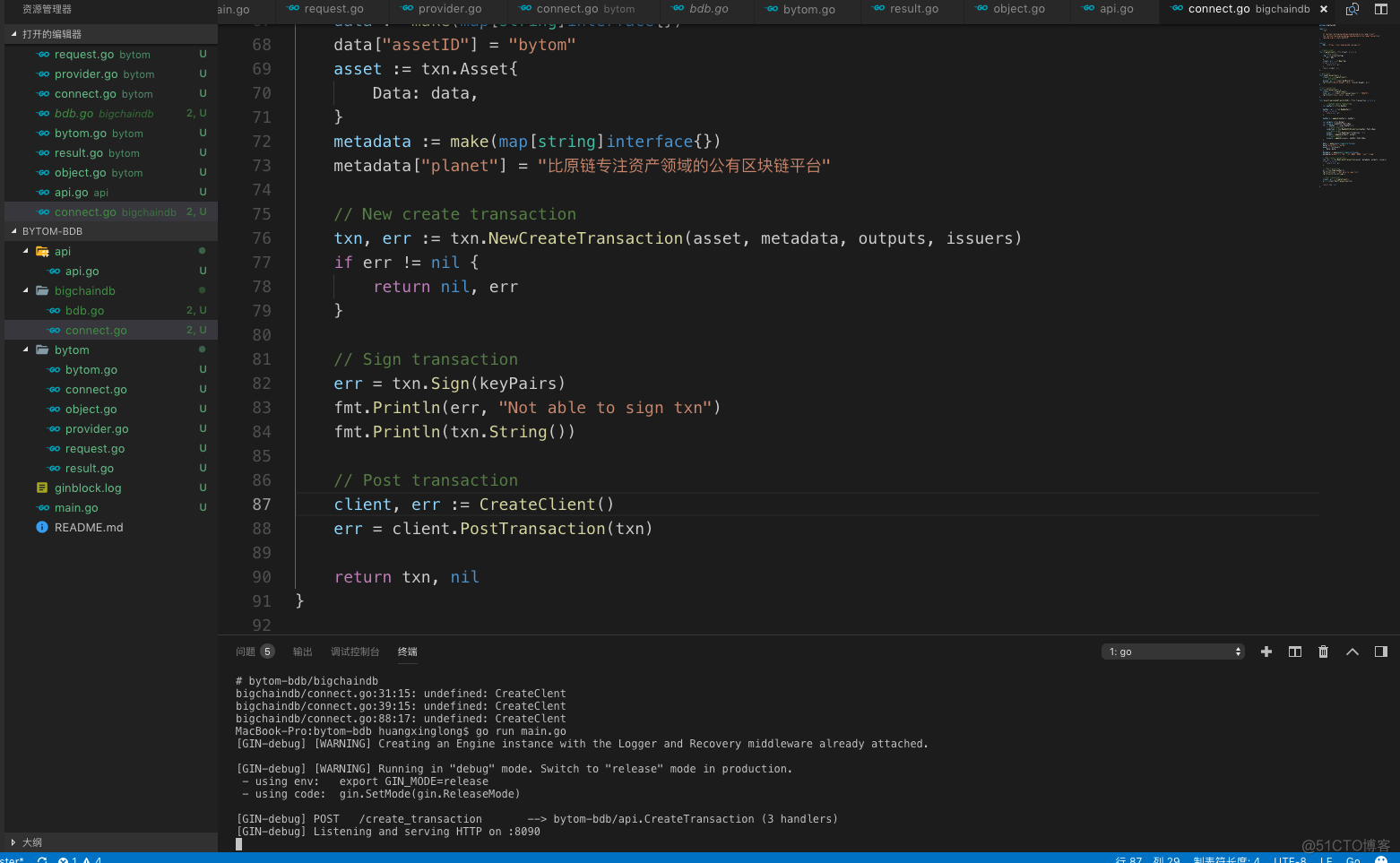
Task: Open api.go under api folder
Action: click(x=111, y=272)
